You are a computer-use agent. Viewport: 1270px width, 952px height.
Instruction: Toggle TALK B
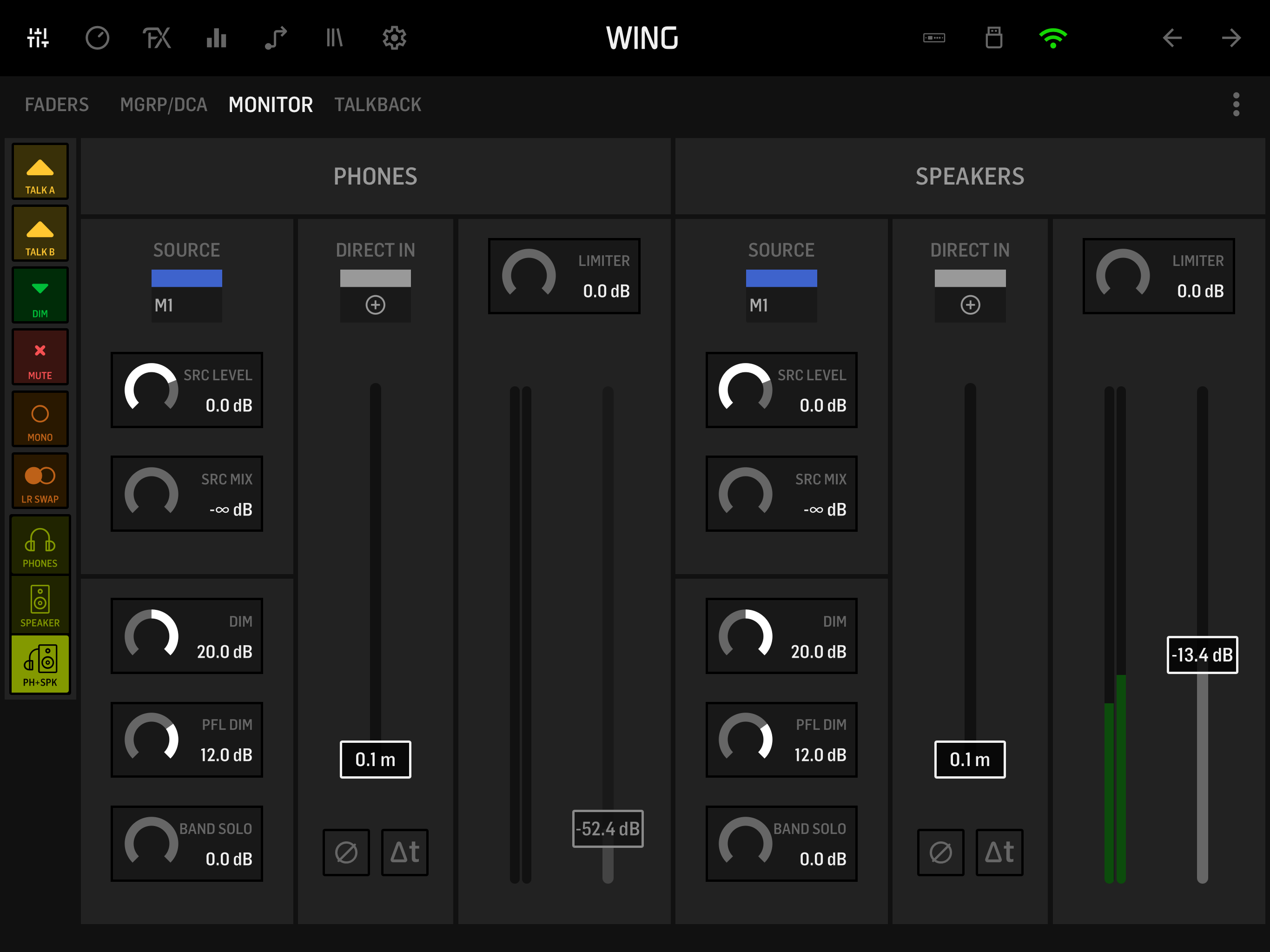40,233
